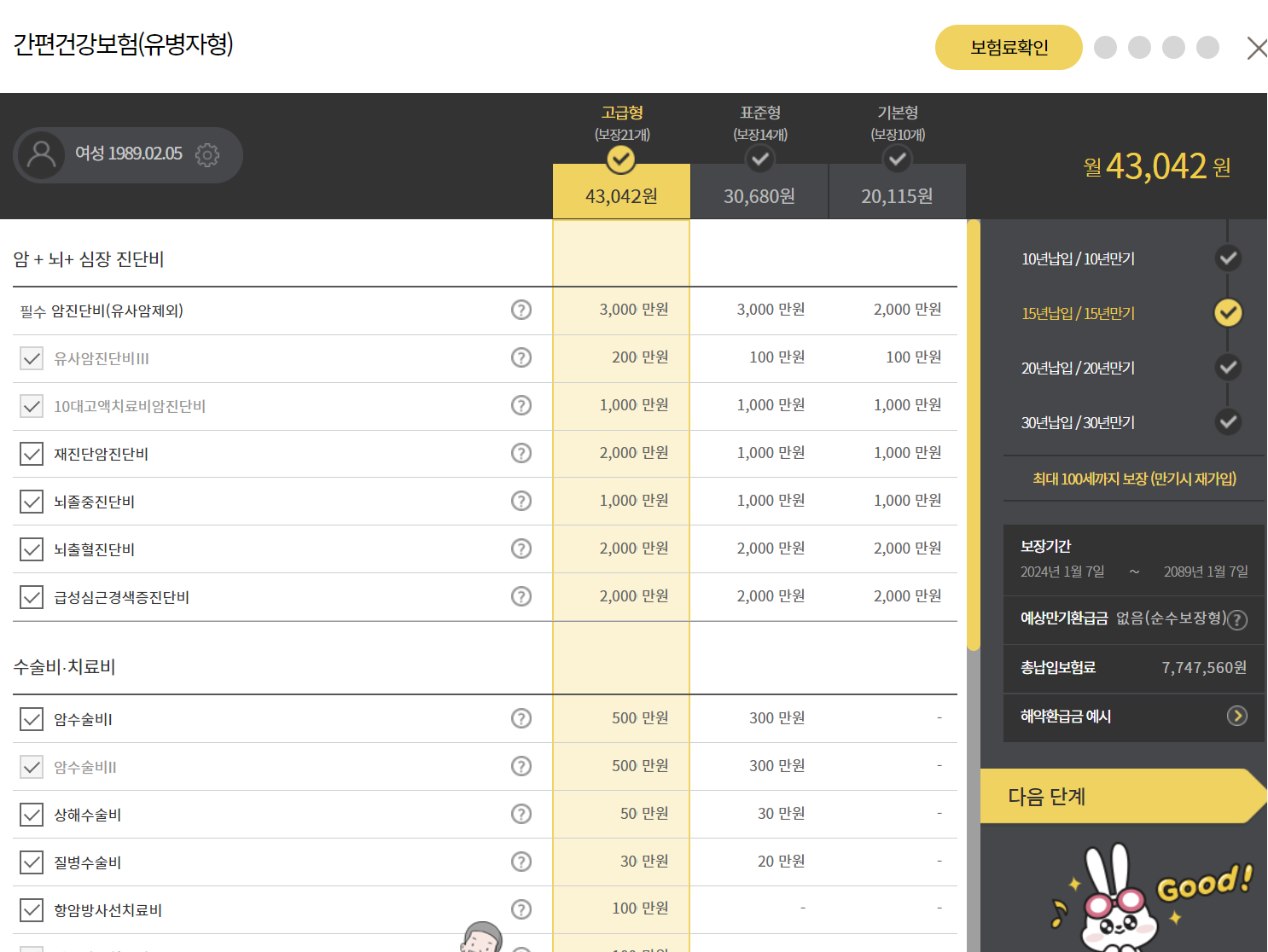Select the 기본형 plan check icon
The image size is (1268, 952).
click(x=897, y=160)
